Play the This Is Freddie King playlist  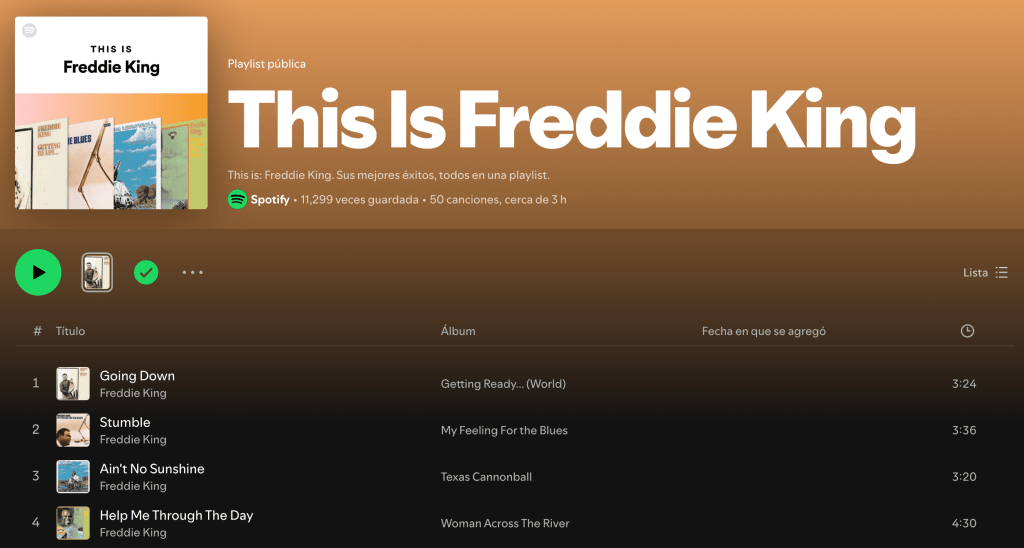(x=38, y=272)
